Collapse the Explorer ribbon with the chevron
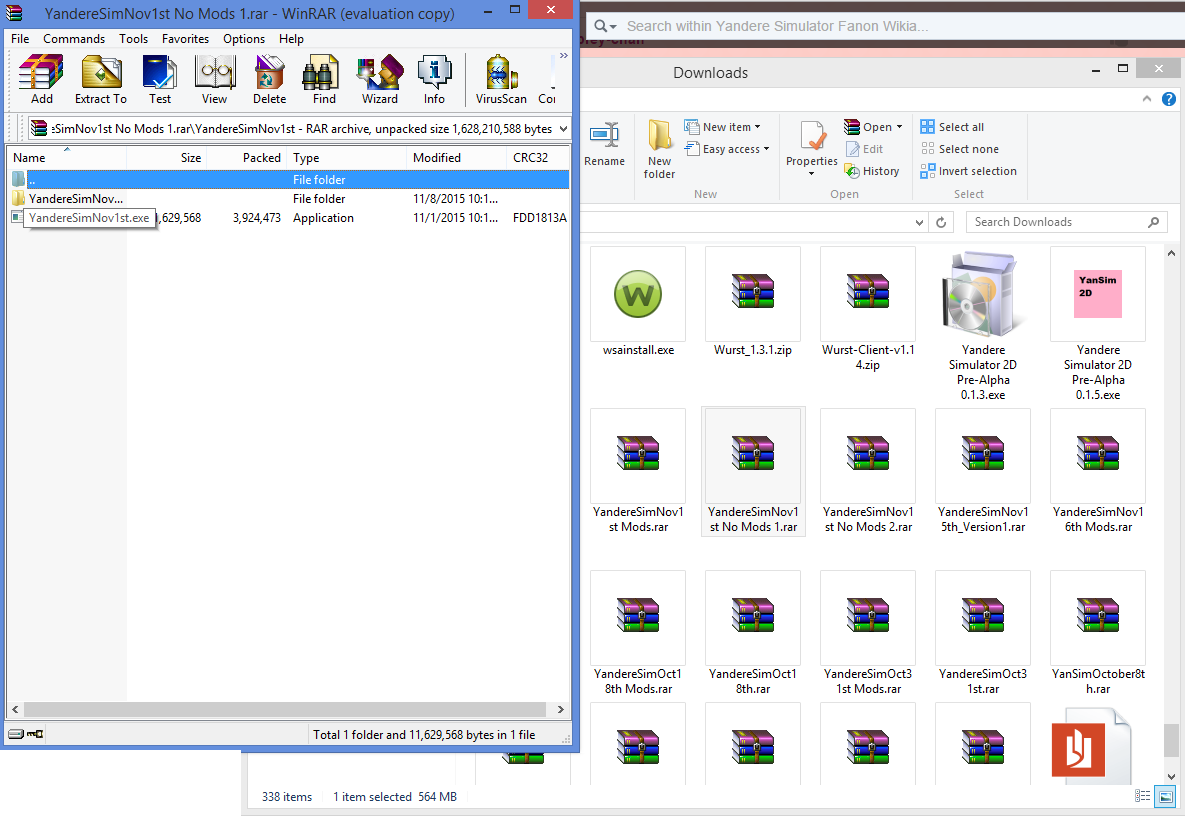The height and width of the screenshot is (816, 1185). point(1147,99)
